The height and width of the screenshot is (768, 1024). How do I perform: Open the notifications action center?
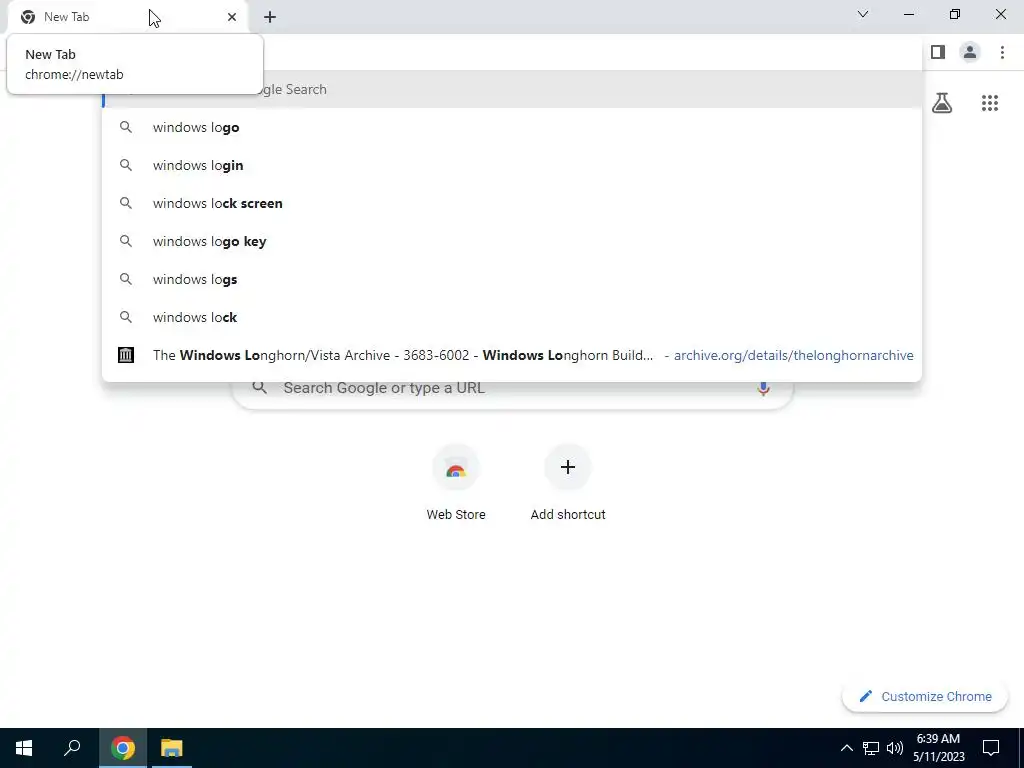point(991,748)
